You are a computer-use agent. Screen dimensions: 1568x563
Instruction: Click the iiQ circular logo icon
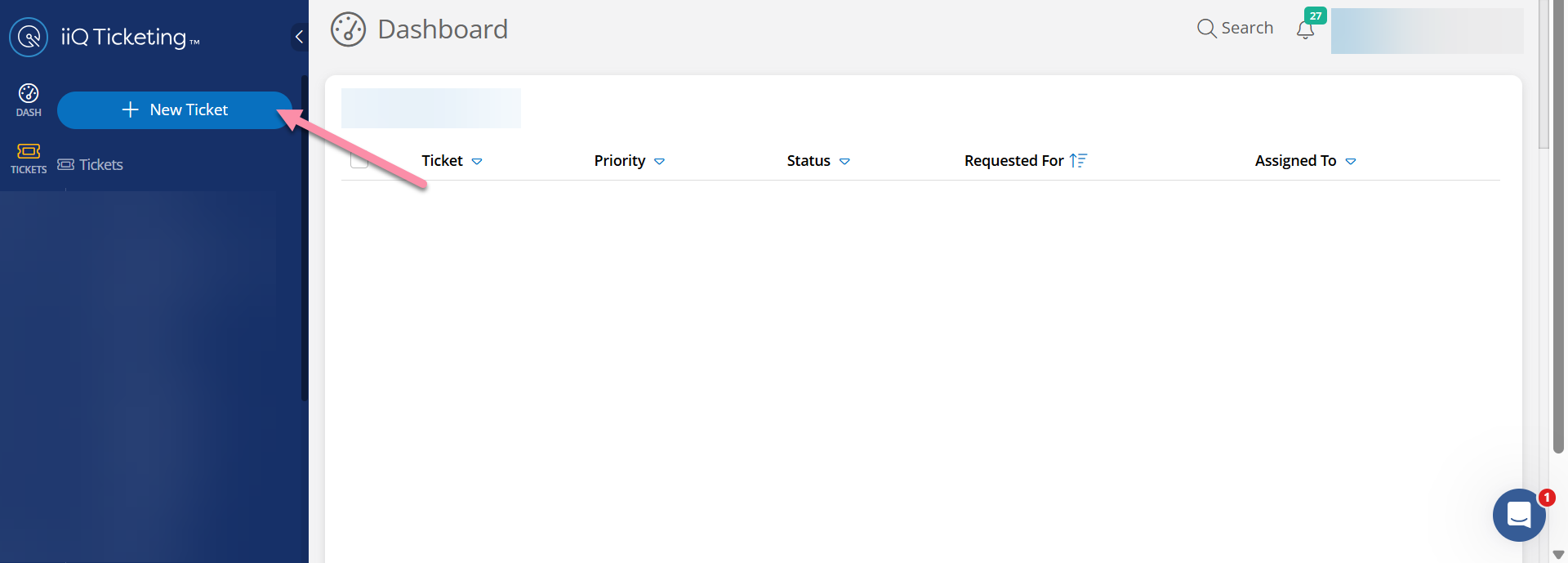pyautogui.click(x=29, y=38)
